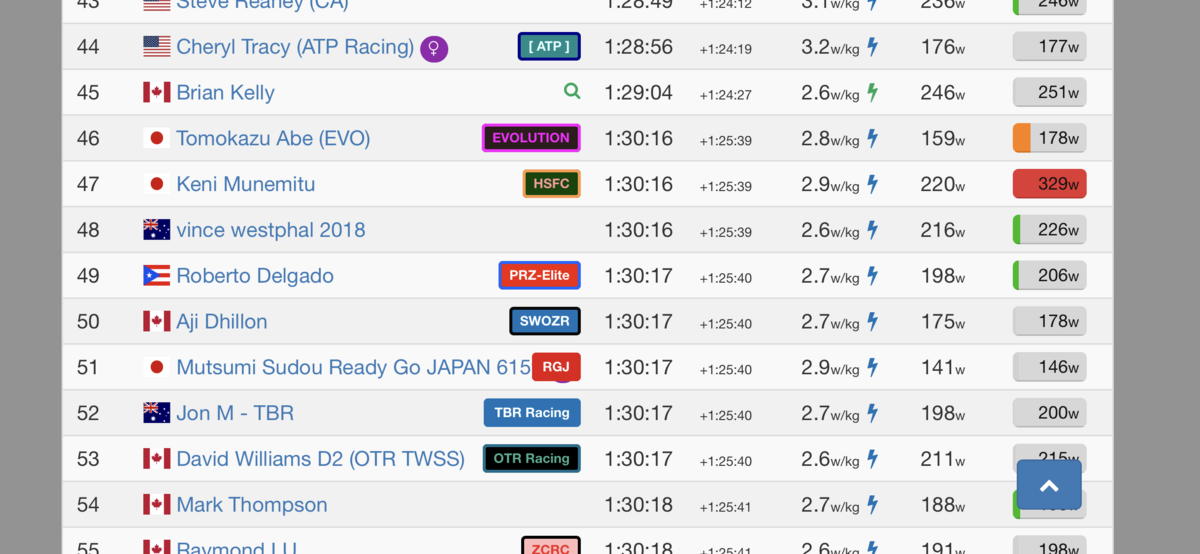The image size is (1200, 554).
Task: Click the green magnifier icon on Brian Kelly row
Action: [572, 91]
